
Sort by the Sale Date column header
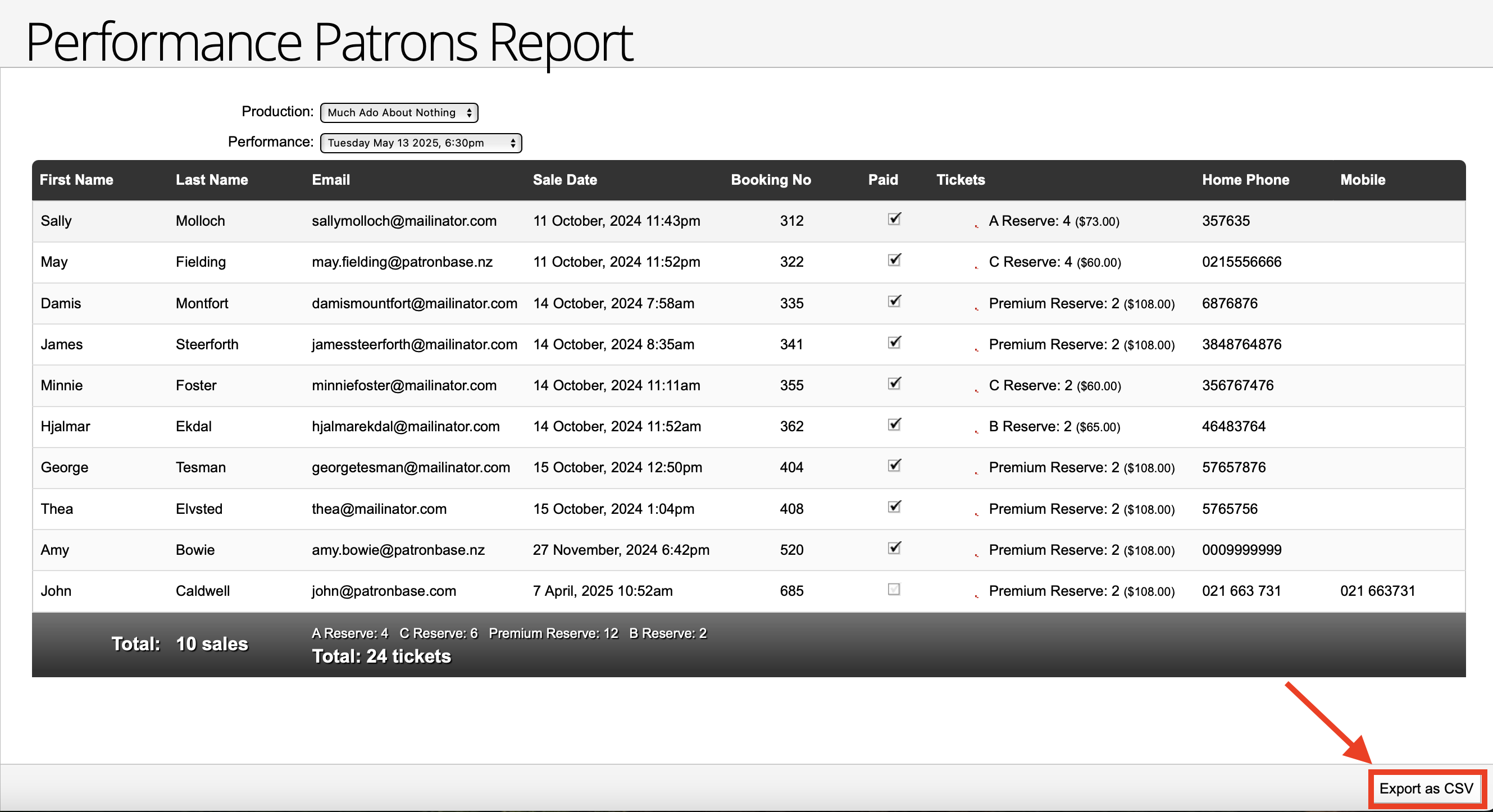(x=565, y=180)
